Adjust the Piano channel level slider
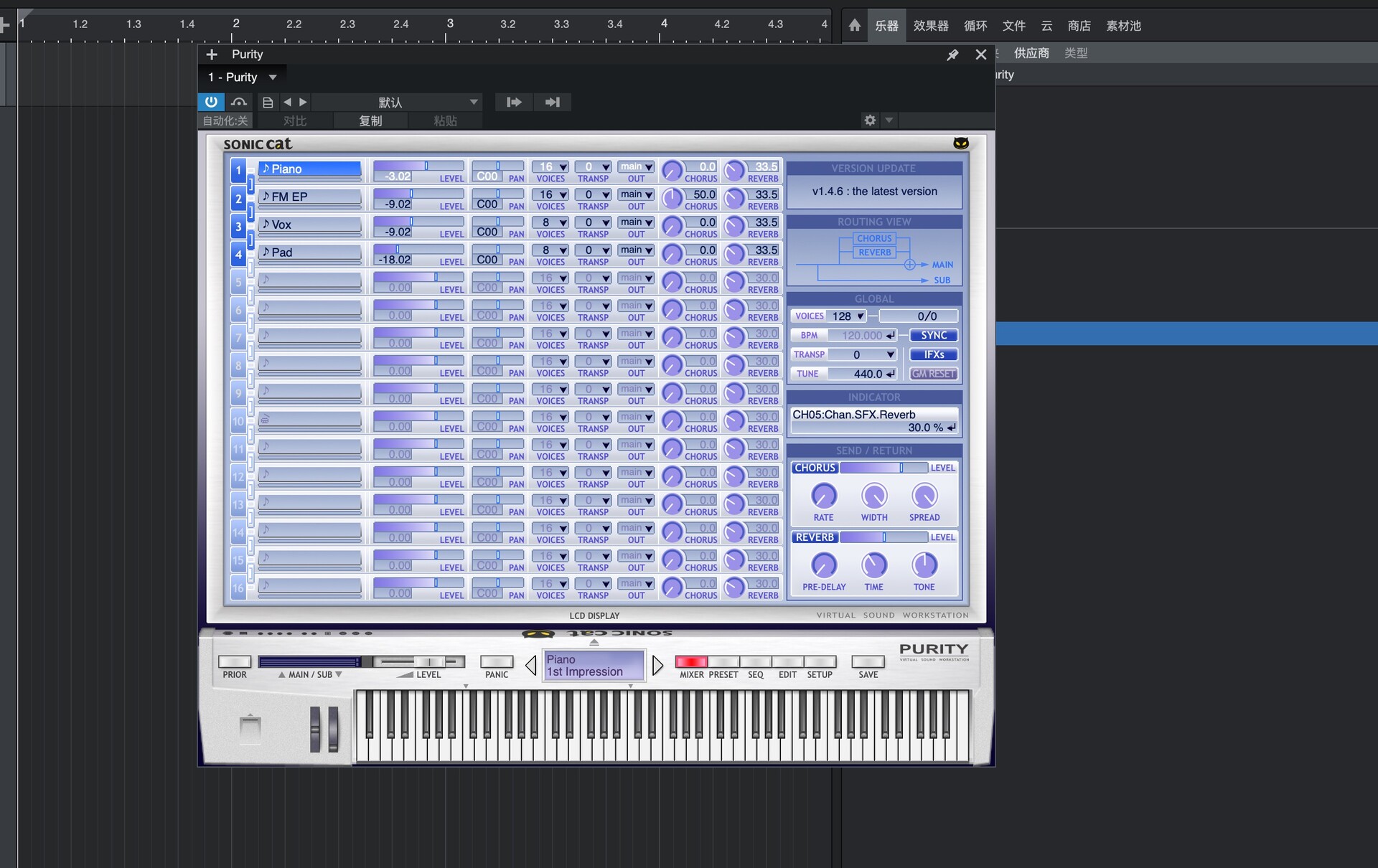1378x868 pixels. (x=418, y=166)
